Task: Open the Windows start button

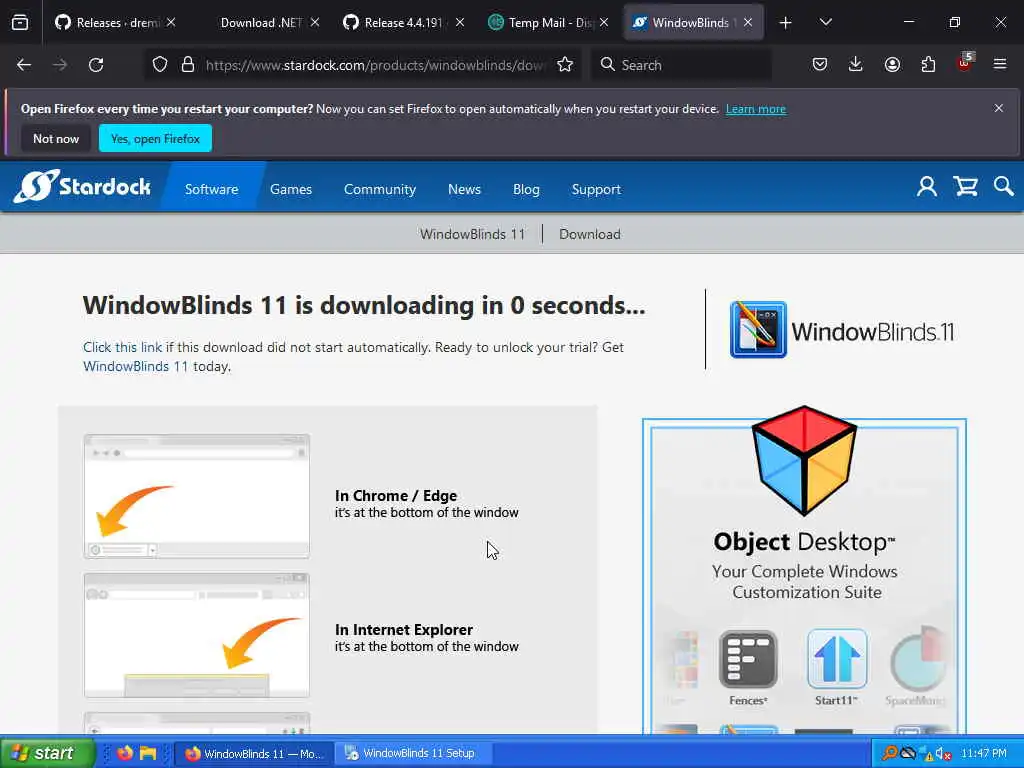Action: coord(47,753)
